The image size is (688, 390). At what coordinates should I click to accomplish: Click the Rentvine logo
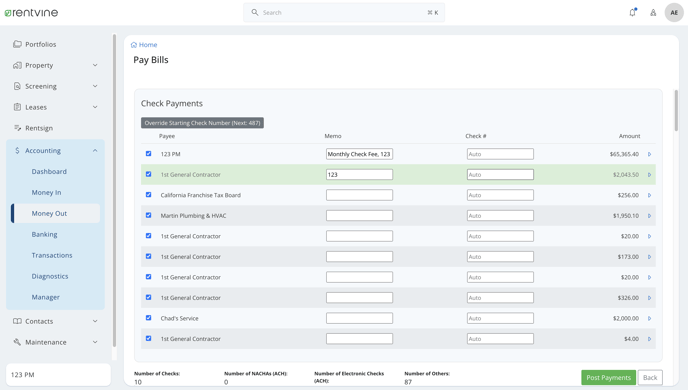(x=31, y=13)
